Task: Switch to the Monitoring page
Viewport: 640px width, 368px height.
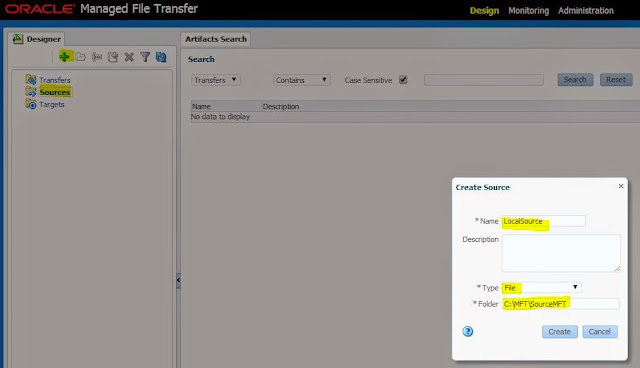Action: [529, 11]
